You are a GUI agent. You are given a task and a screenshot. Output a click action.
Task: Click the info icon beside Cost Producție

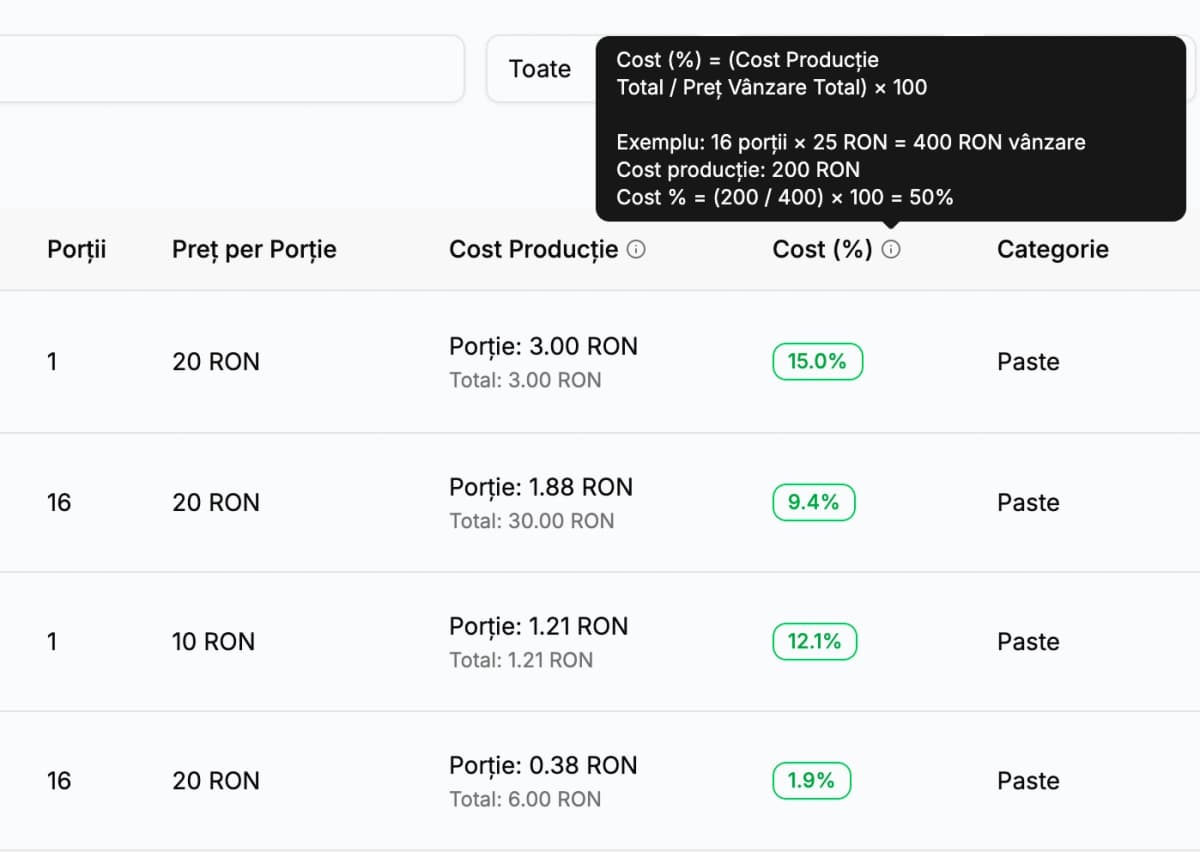tap(636, 250)
